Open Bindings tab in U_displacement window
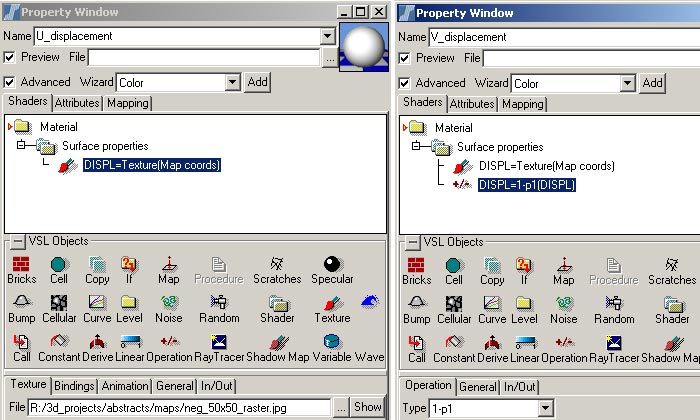Screen dimensions: 700x420 coord(74,386)
